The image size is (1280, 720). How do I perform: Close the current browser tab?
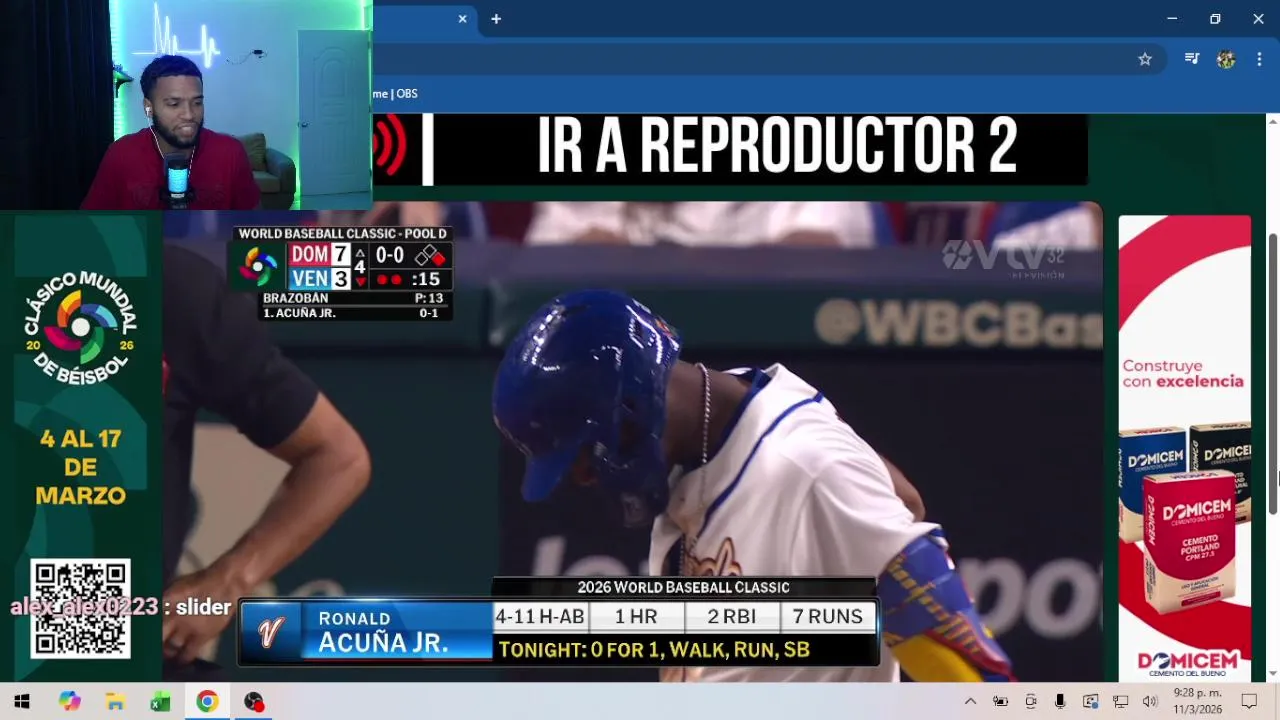pyautogui.click(x=462, y=19)
